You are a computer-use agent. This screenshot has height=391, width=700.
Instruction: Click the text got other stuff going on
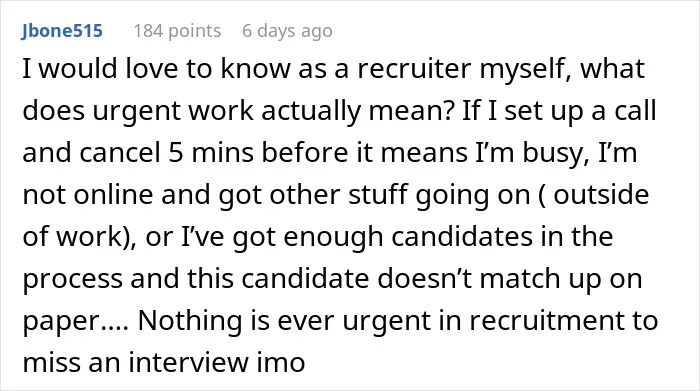click(374, 196)
